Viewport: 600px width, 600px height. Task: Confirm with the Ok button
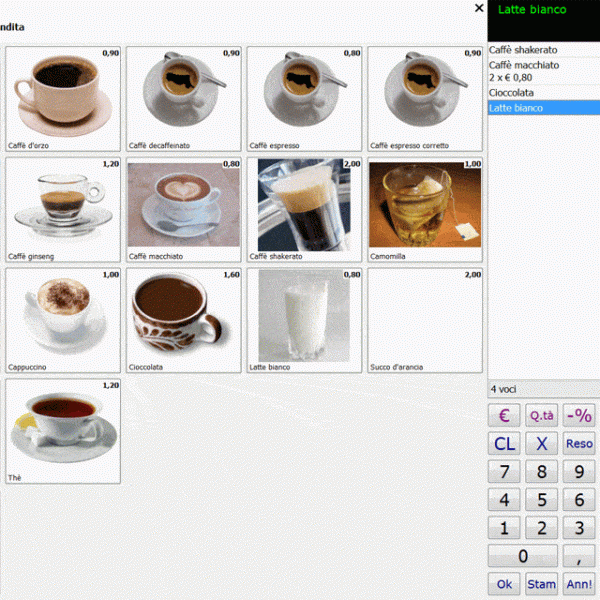pyautogui.click(x=504, y=583)
